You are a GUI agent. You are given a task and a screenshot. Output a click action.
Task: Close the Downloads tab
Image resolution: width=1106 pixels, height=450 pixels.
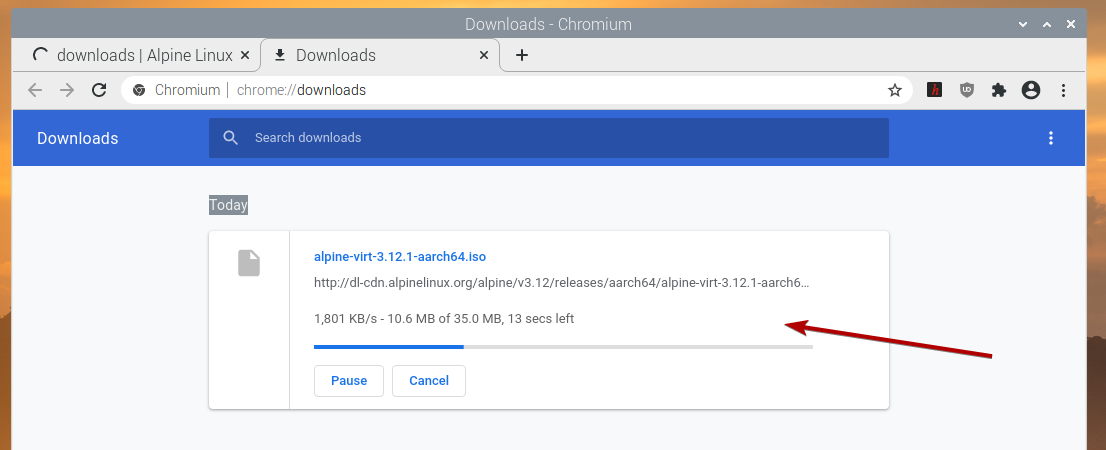(x=484, y=55)
